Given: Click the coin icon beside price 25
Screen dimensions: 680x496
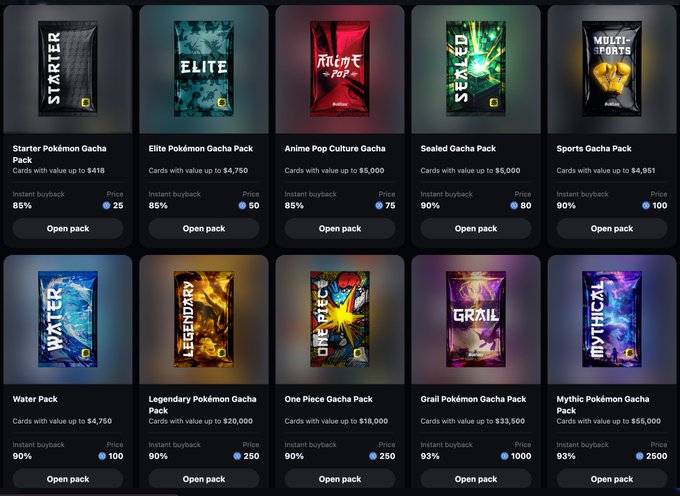Looking at the screenshot, I should pos(106,206).
